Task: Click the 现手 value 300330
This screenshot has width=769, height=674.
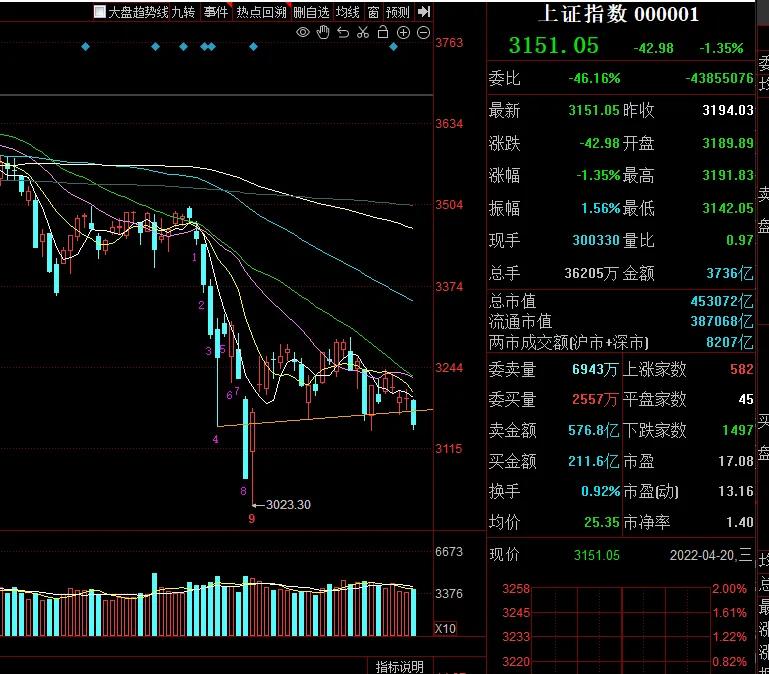Action: click(x=596, y=240)
